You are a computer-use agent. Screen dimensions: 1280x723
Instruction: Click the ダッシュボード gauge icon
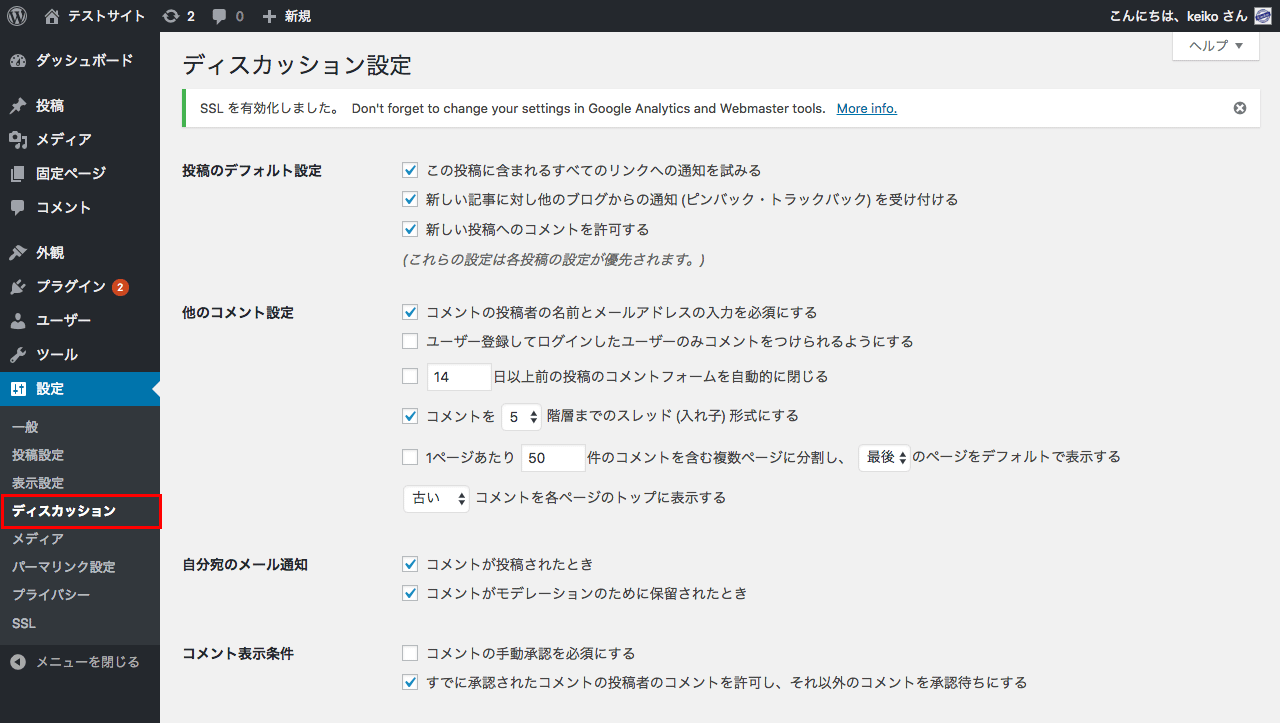coord(18,61)
